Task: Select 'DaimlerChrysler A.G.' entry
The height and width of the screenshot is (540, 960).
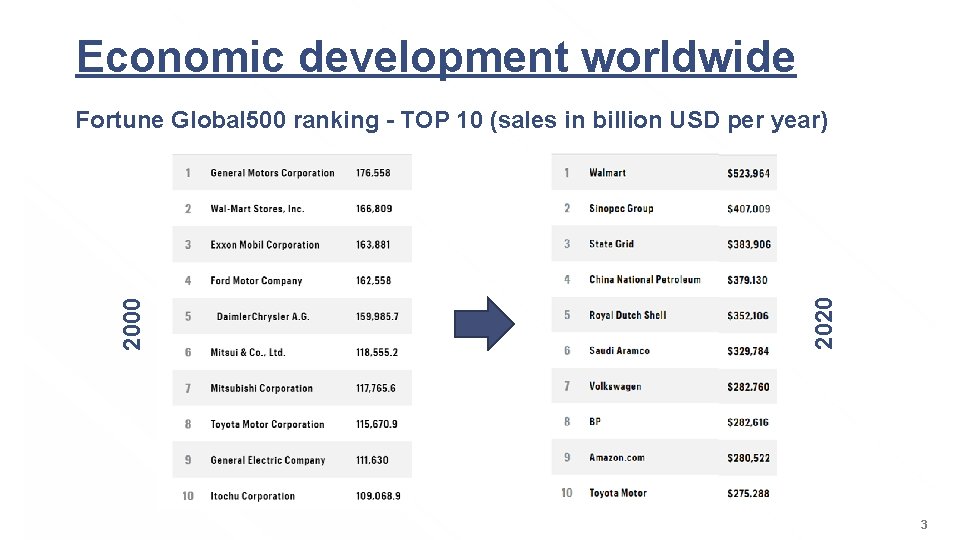Action: coord(263,317)
